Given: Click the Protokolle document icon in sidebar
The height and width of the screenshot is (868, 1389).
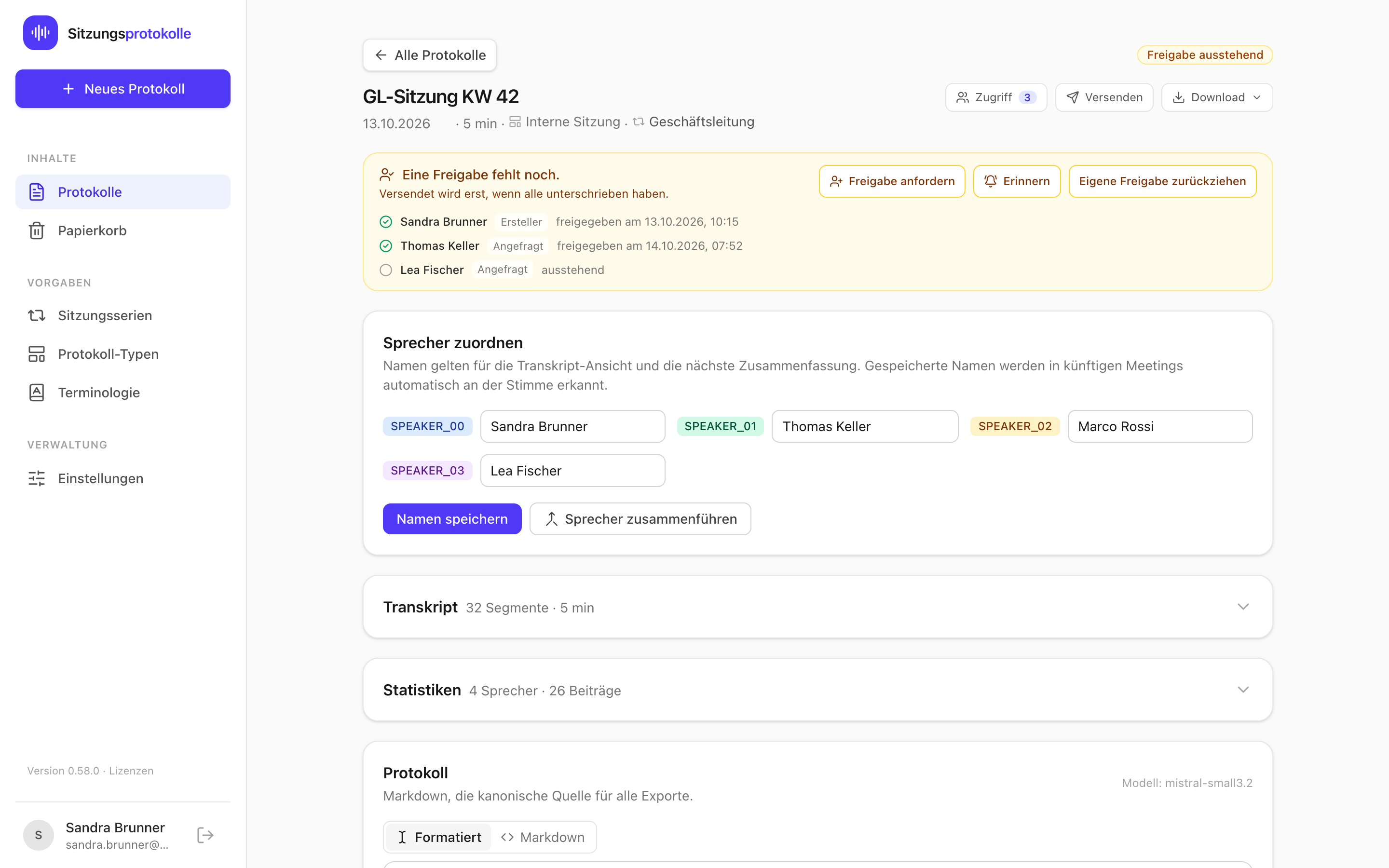Looking at the screenshot, I should (37, 192).
